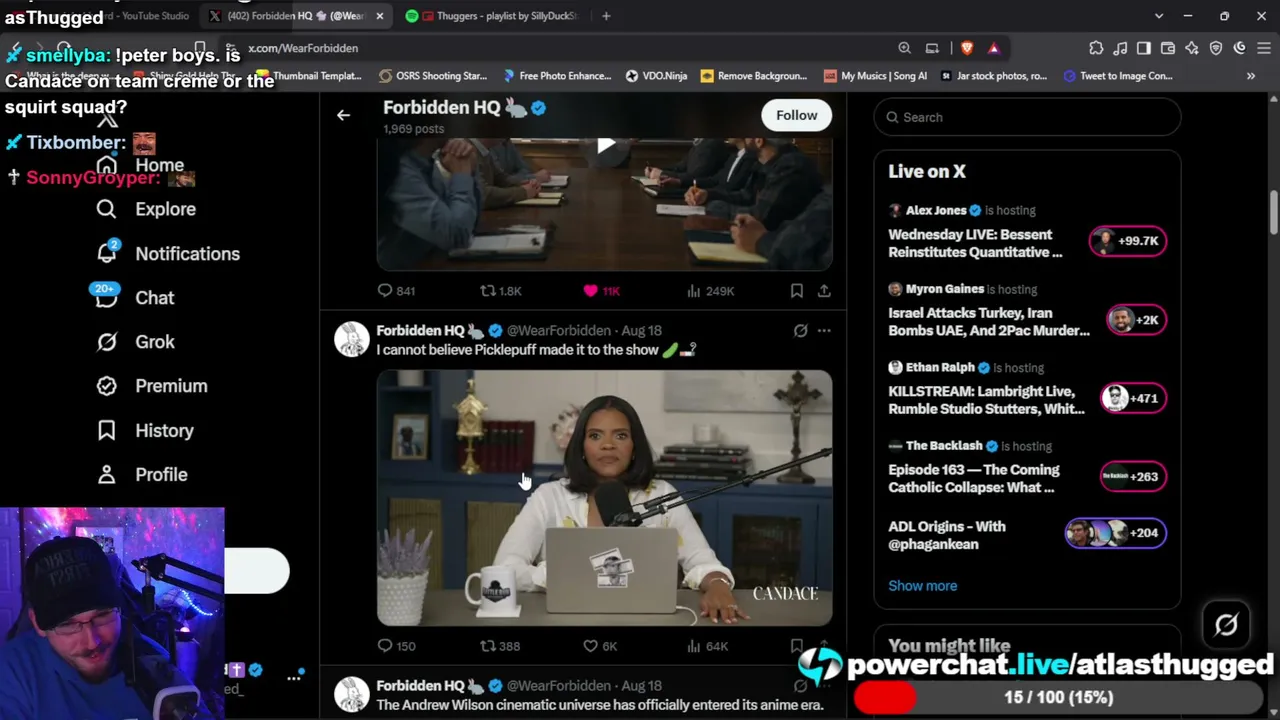This screenshot has height=720, width=1280.
Task: View analytics for the Picklepuff post, 64K views
Action: point(707,646)
